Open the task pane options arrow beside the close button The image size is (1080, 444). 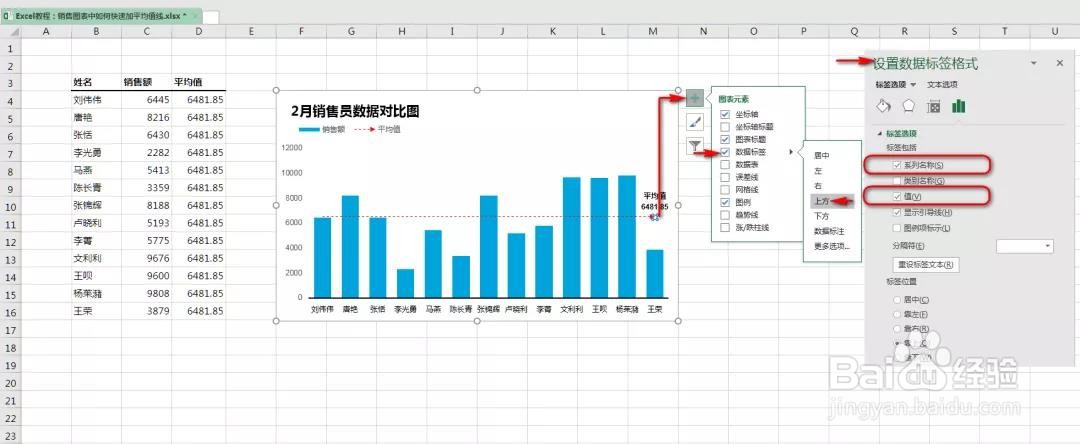pos(1034,63)
